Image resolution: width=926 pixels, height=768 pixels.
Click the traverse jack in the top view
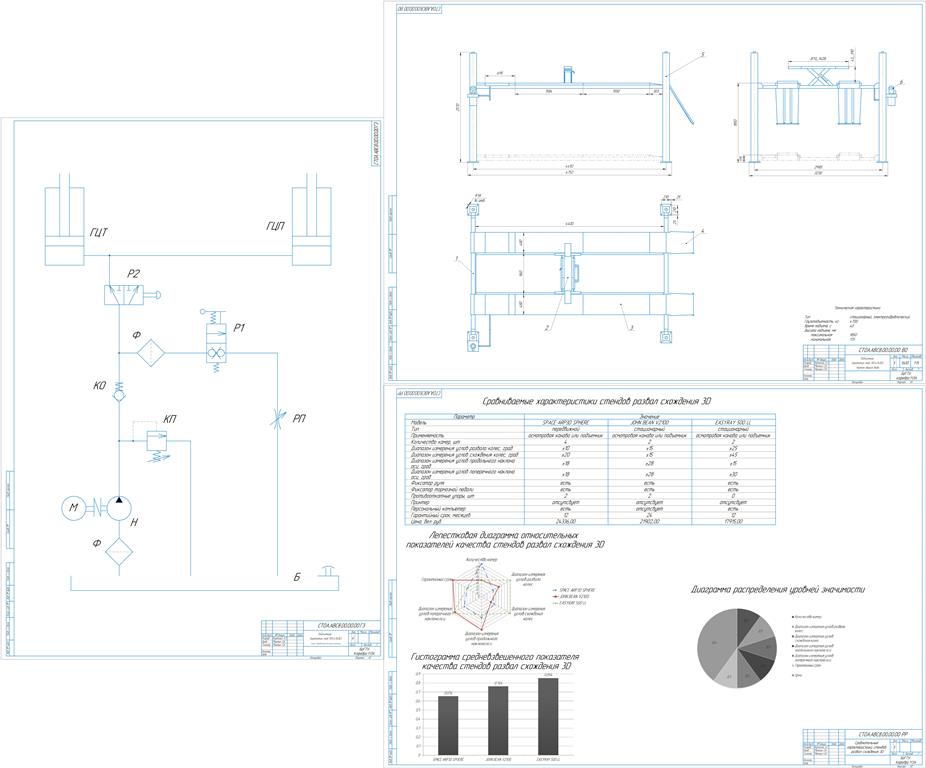(568, 274)
